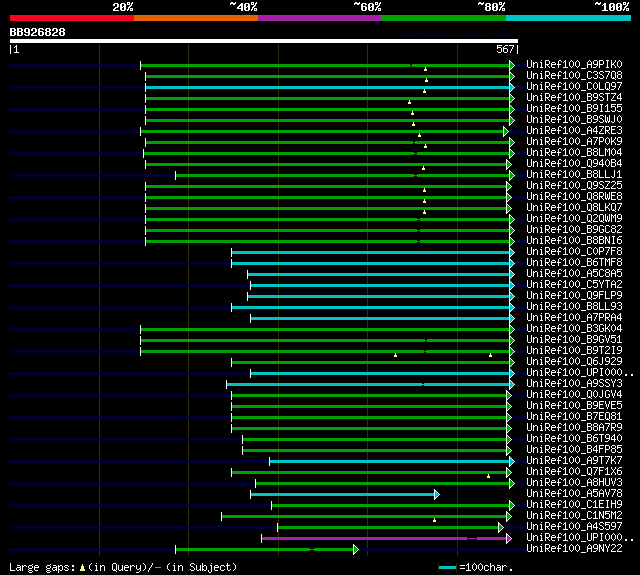Open the UniRef100_Q6J929 hit label
The height and width of the screenshot is (575, 640).
(x=574, y=362)
